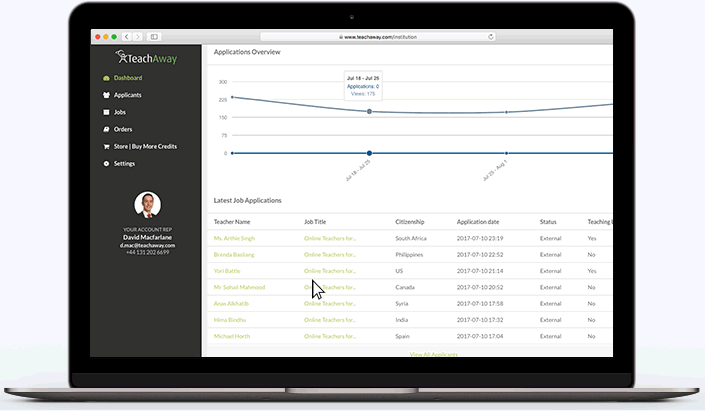Click the 'Philippines' citizenship cell
The image size is (705, 411).
409,255
